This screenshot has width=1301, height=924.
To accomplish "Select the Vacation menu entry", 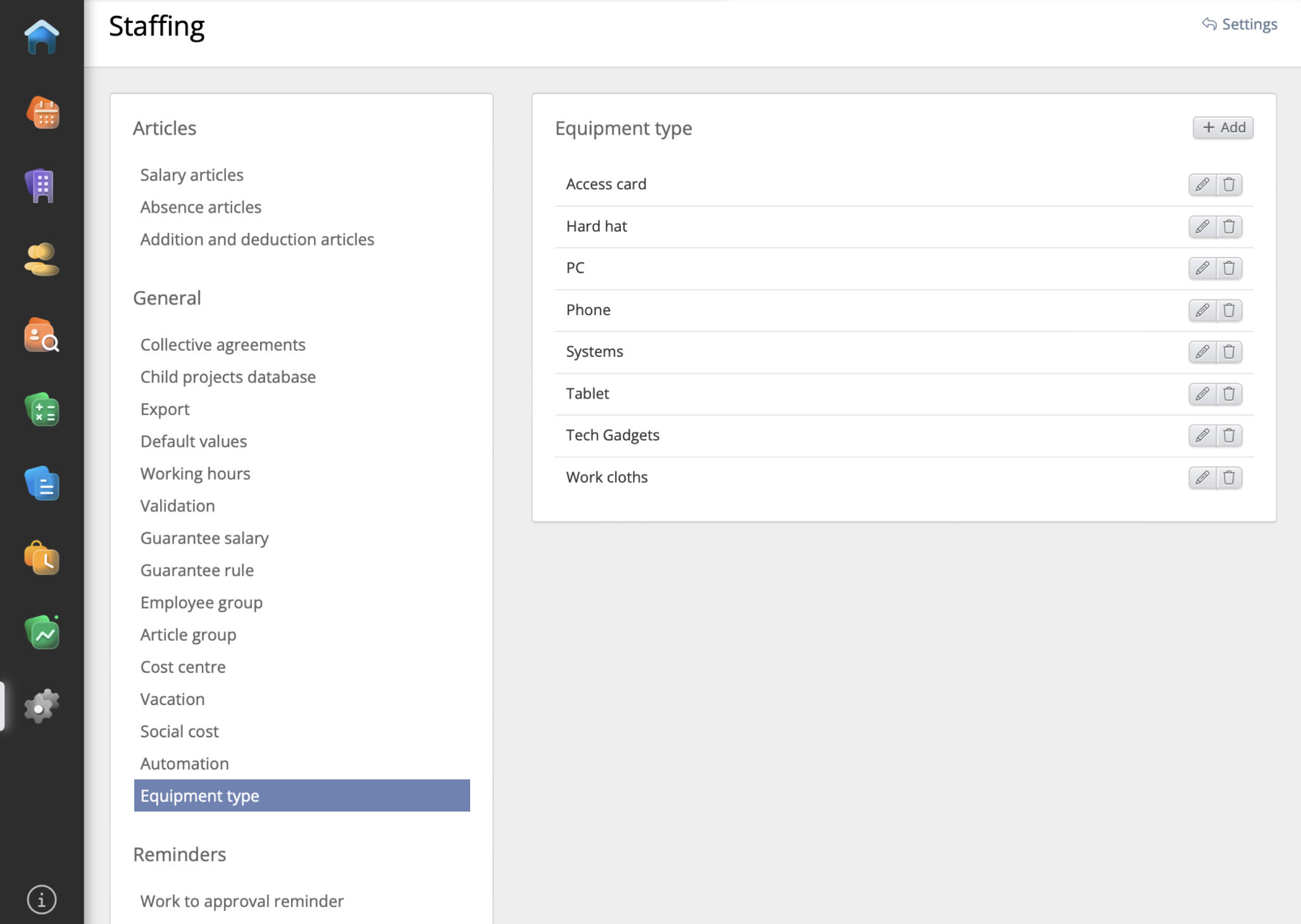I will coord(172,699).
